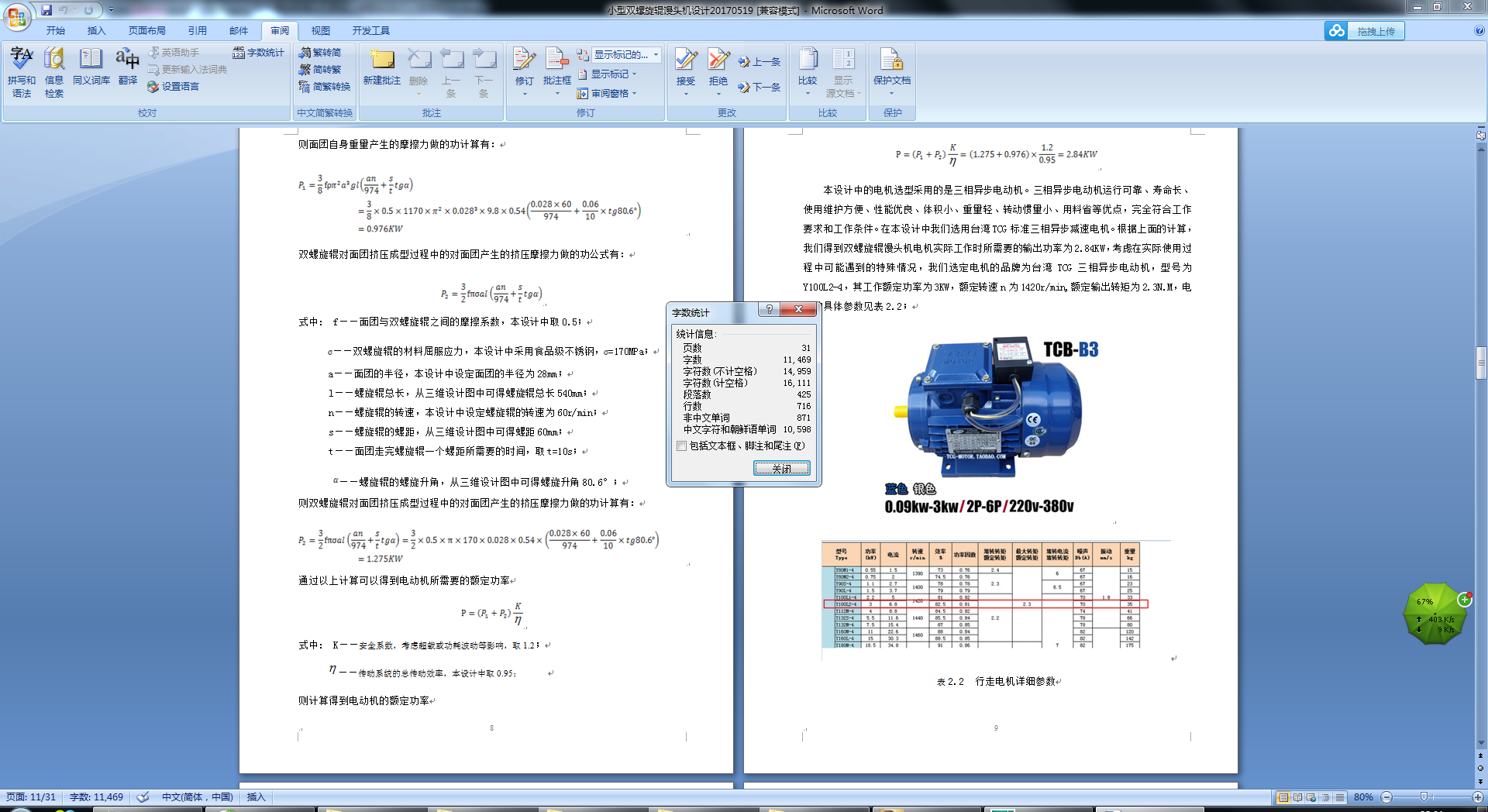1488x812 pixels.
Task: Click the 拖拽上传 cloud upload button
Action: tap(1364, 31)
